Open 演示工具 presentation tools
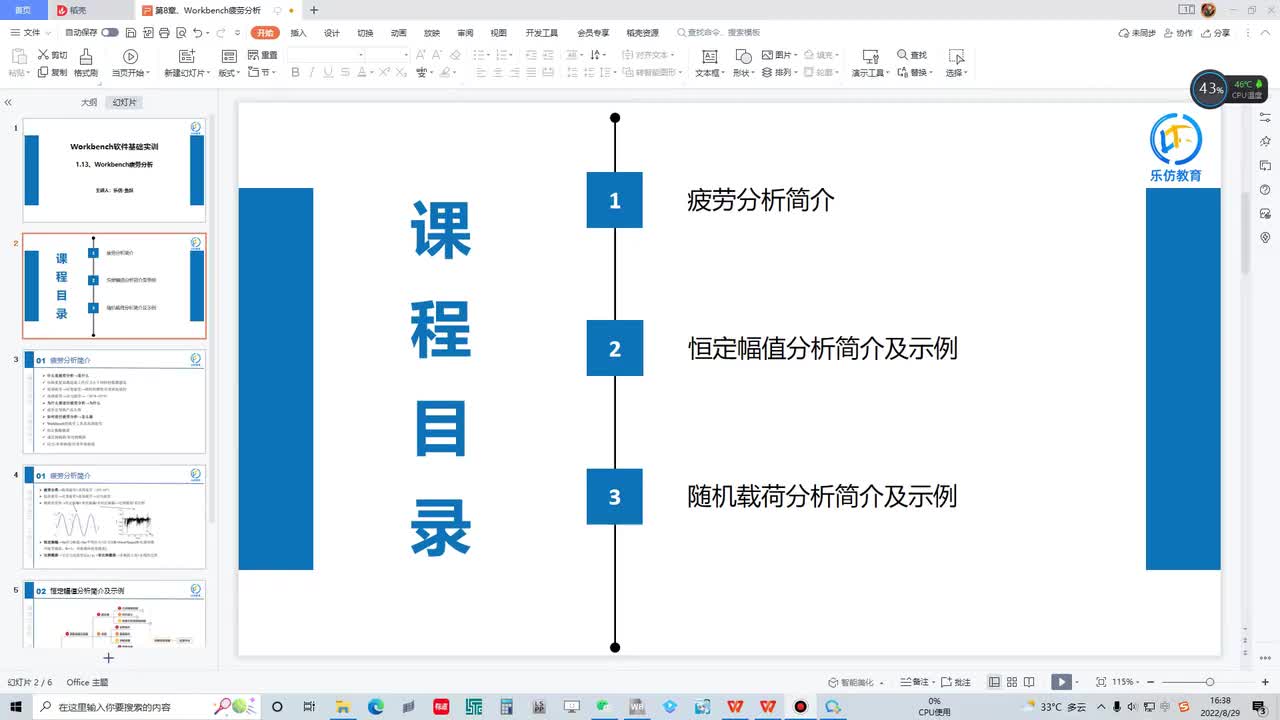Screen dimensions: 1280x720 click(x=870, y=63)
